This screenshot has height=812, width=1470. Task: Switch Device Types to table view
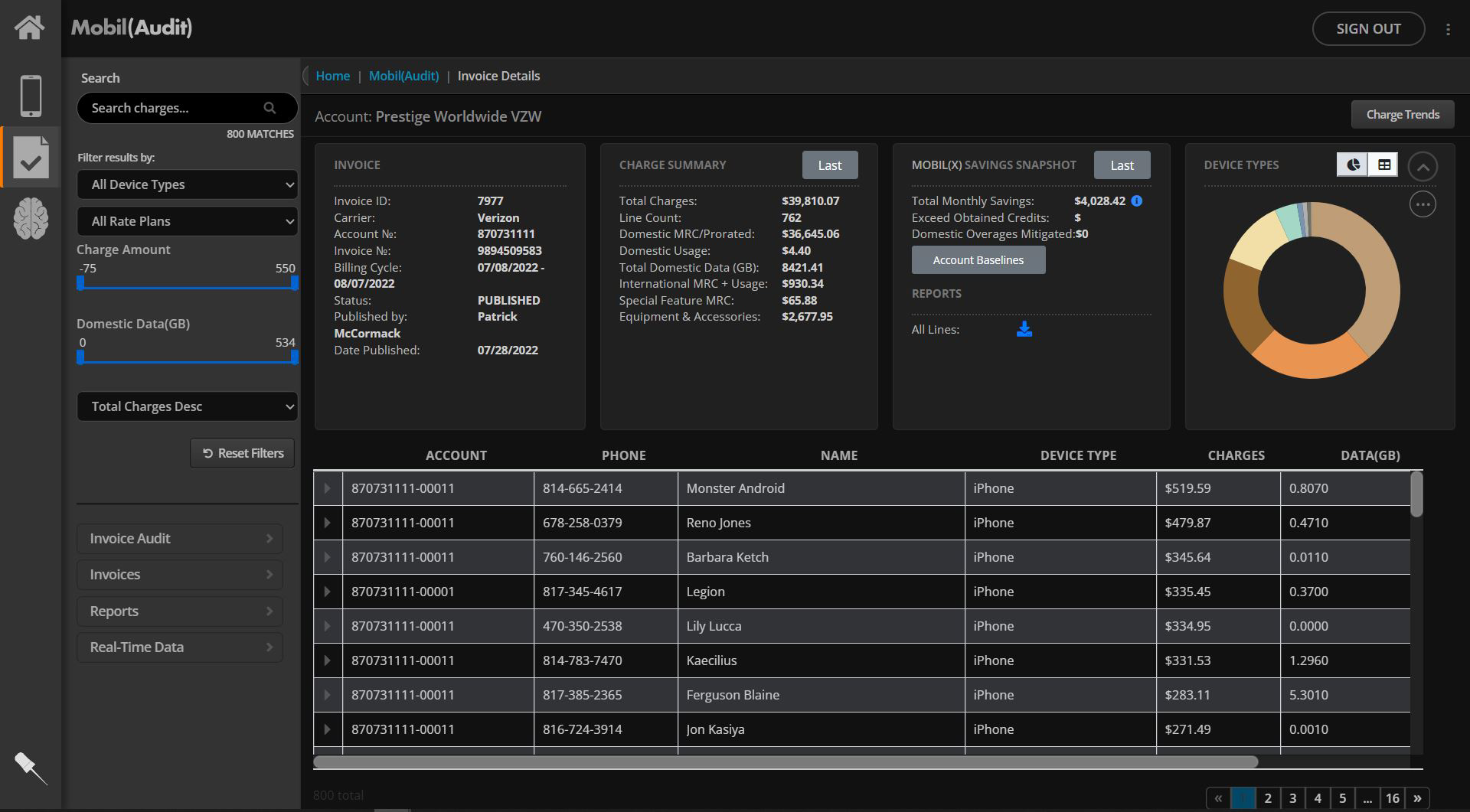point(1383,165)
